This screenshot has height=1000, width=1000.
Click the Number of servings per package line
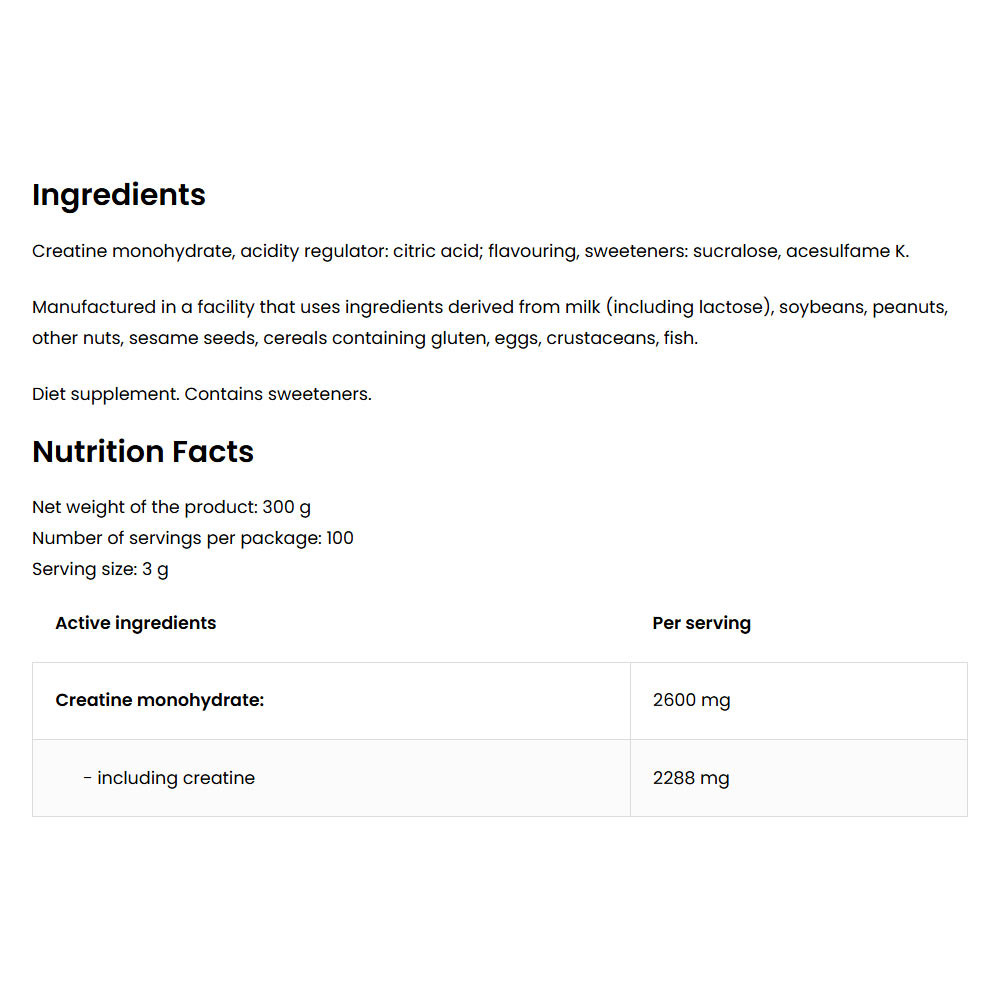coord(192,538)
